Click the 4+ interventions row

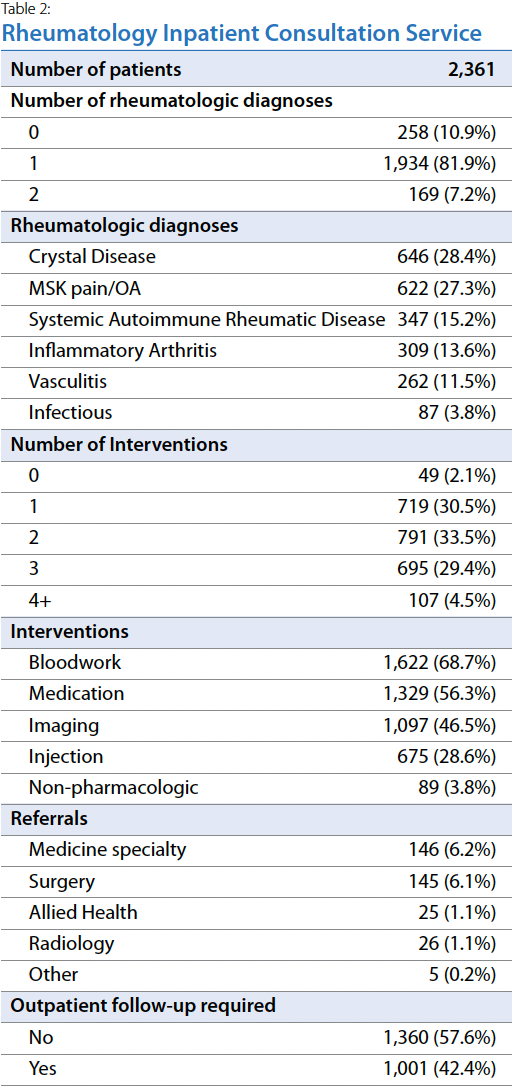(258, 600)
